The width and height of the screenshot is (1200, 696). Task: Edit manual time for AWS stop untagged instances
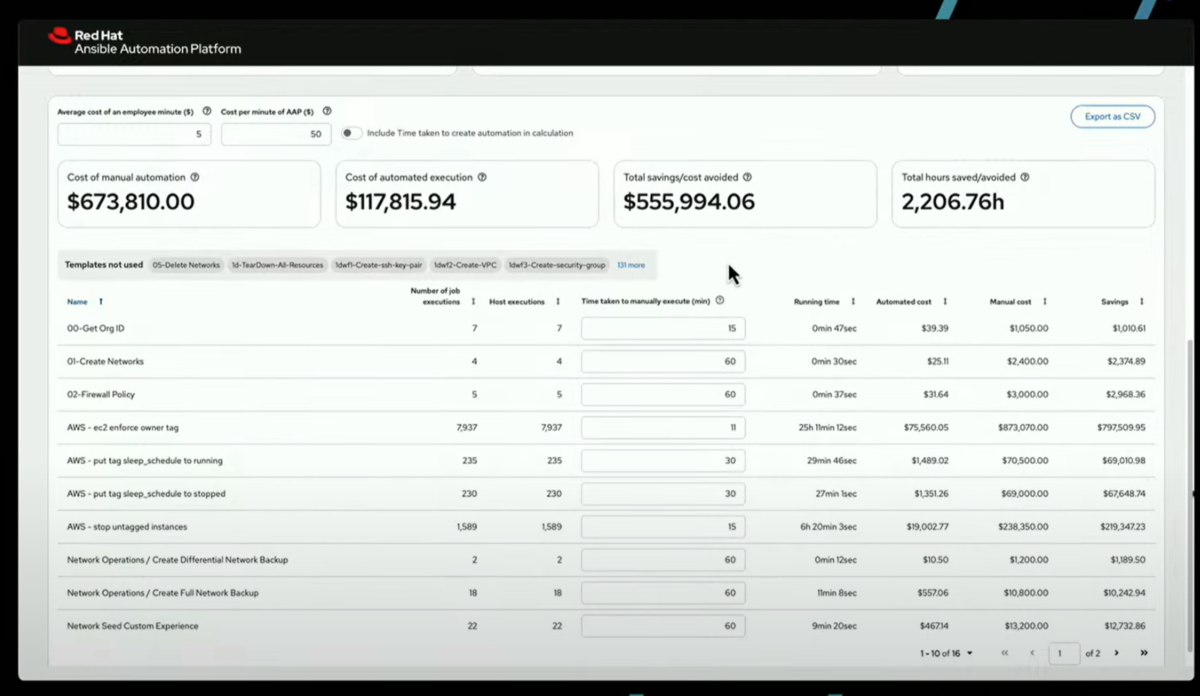tap(663, 526)
